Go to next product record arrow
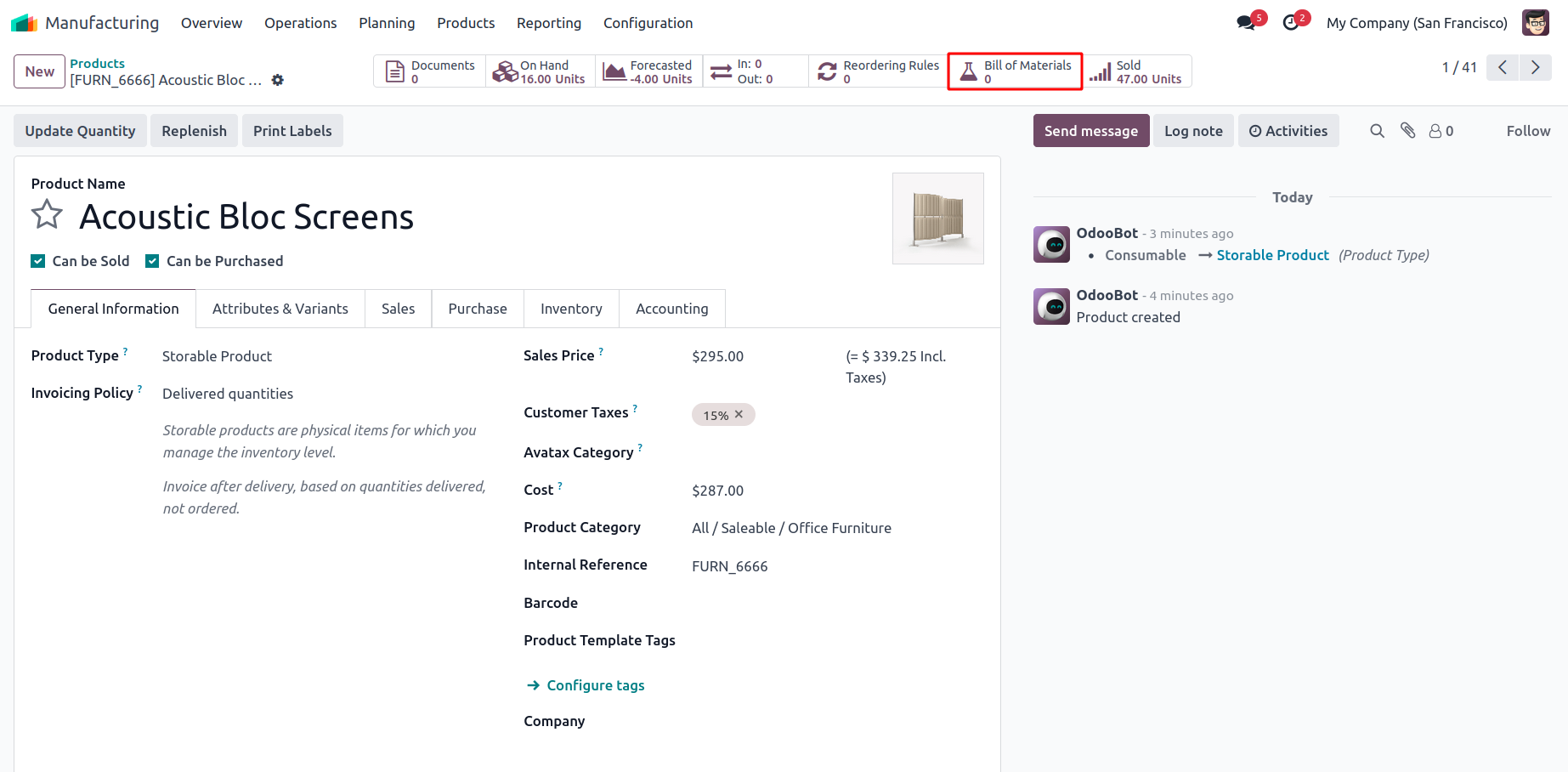 [x=1535, y=67]
